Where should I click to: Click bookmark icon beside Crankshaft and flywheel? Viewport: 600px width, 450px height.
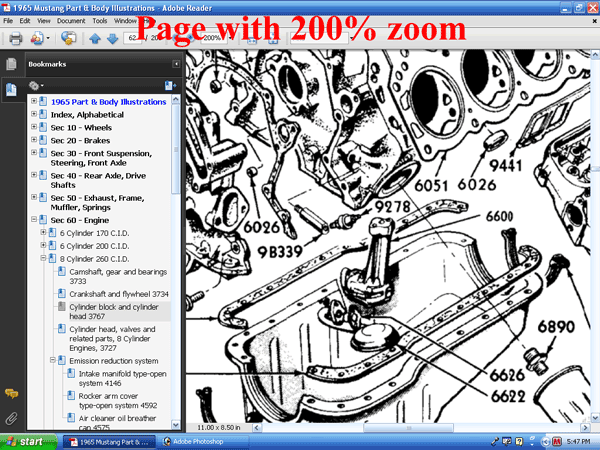(x=62, y=293)
